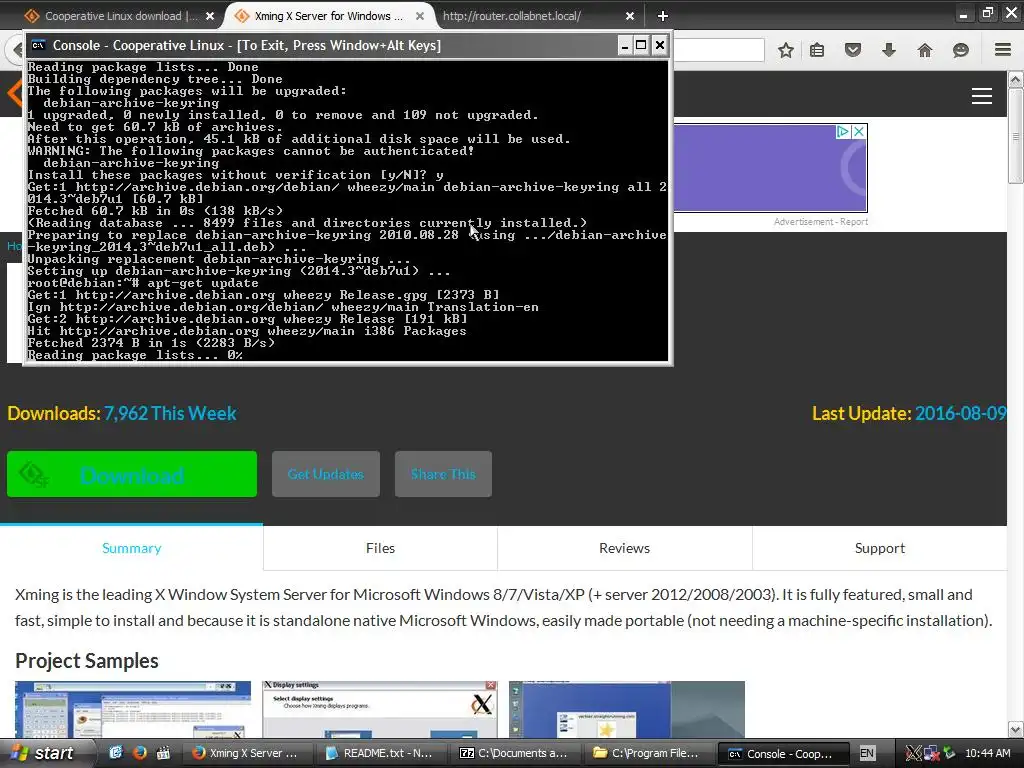Click the console window title bar
Image resolution: width=1024 pixels, height=768 pixels.
(327, 45)
